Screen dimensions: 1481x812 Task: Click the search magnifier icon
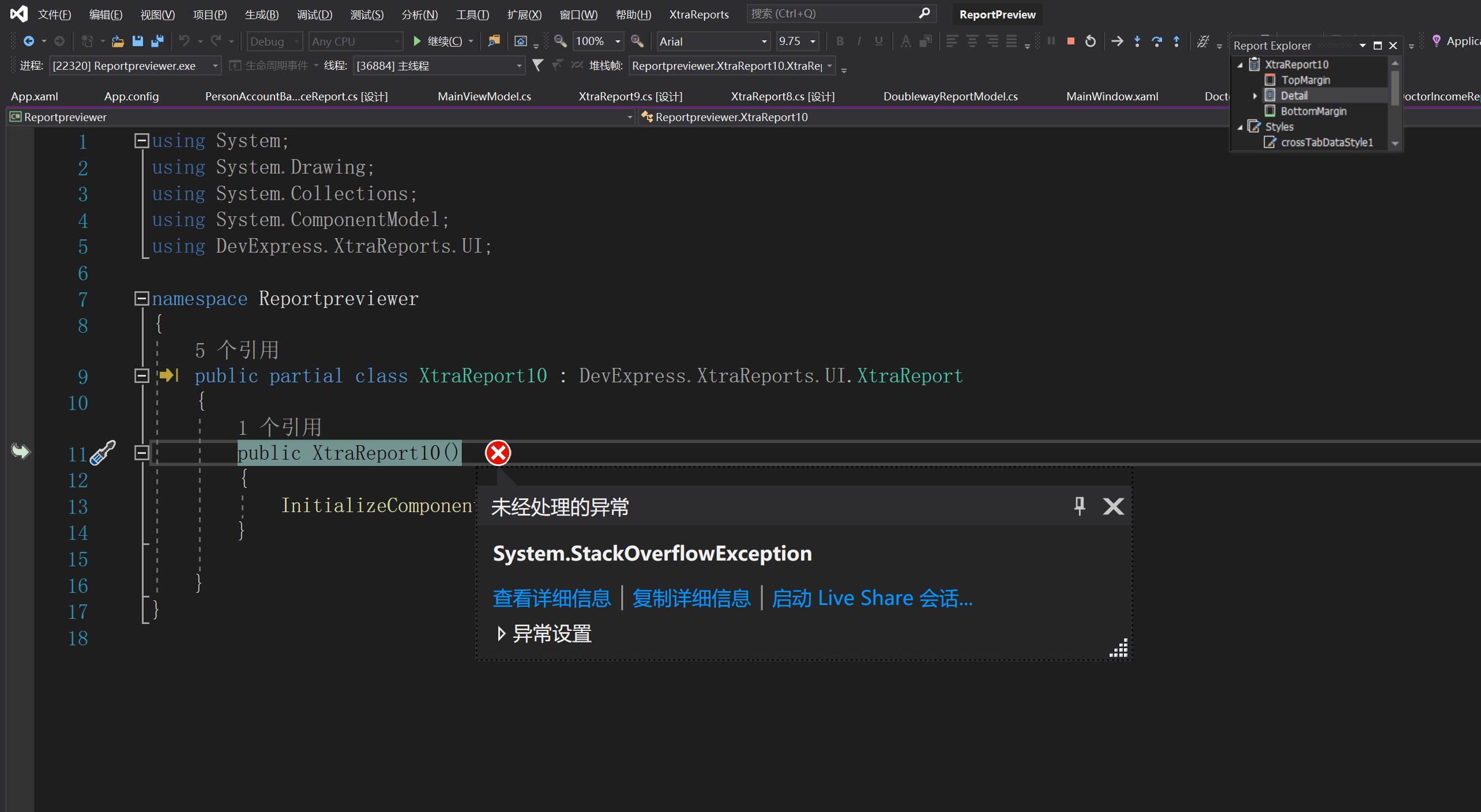[924, 13]
